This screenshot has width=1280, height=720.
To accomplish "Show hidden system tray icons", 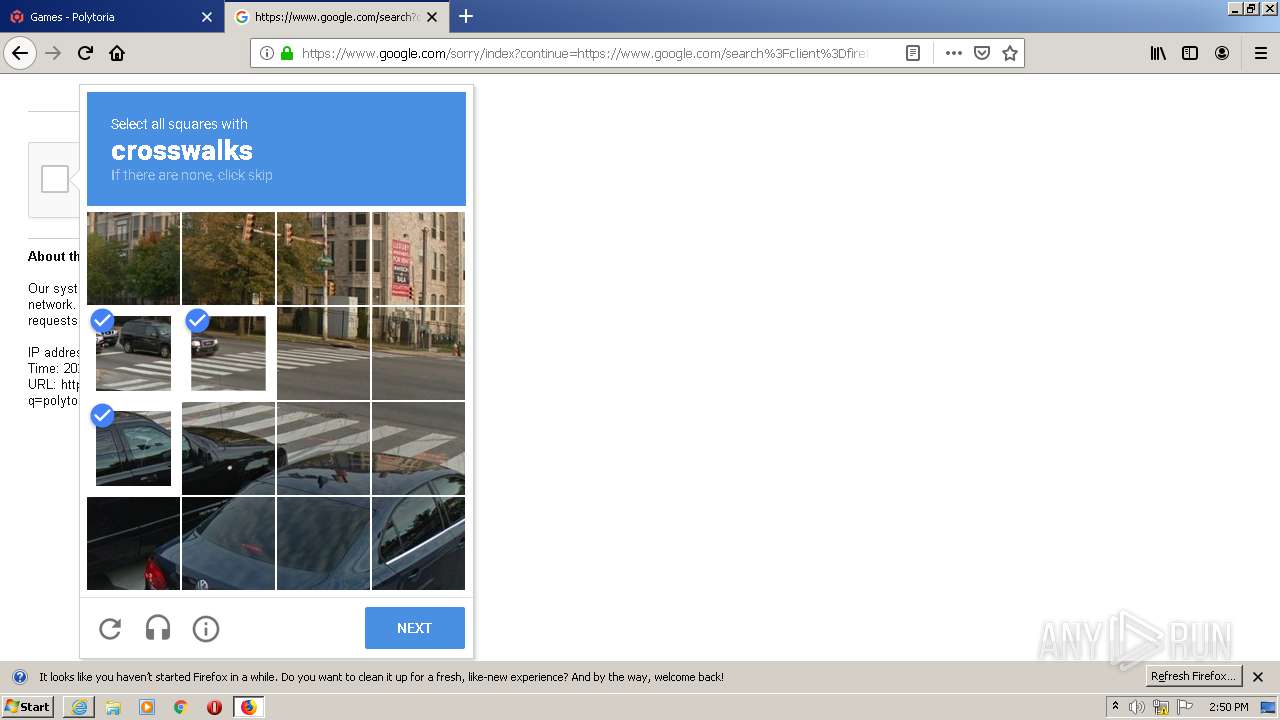I will pos(1115,707).
